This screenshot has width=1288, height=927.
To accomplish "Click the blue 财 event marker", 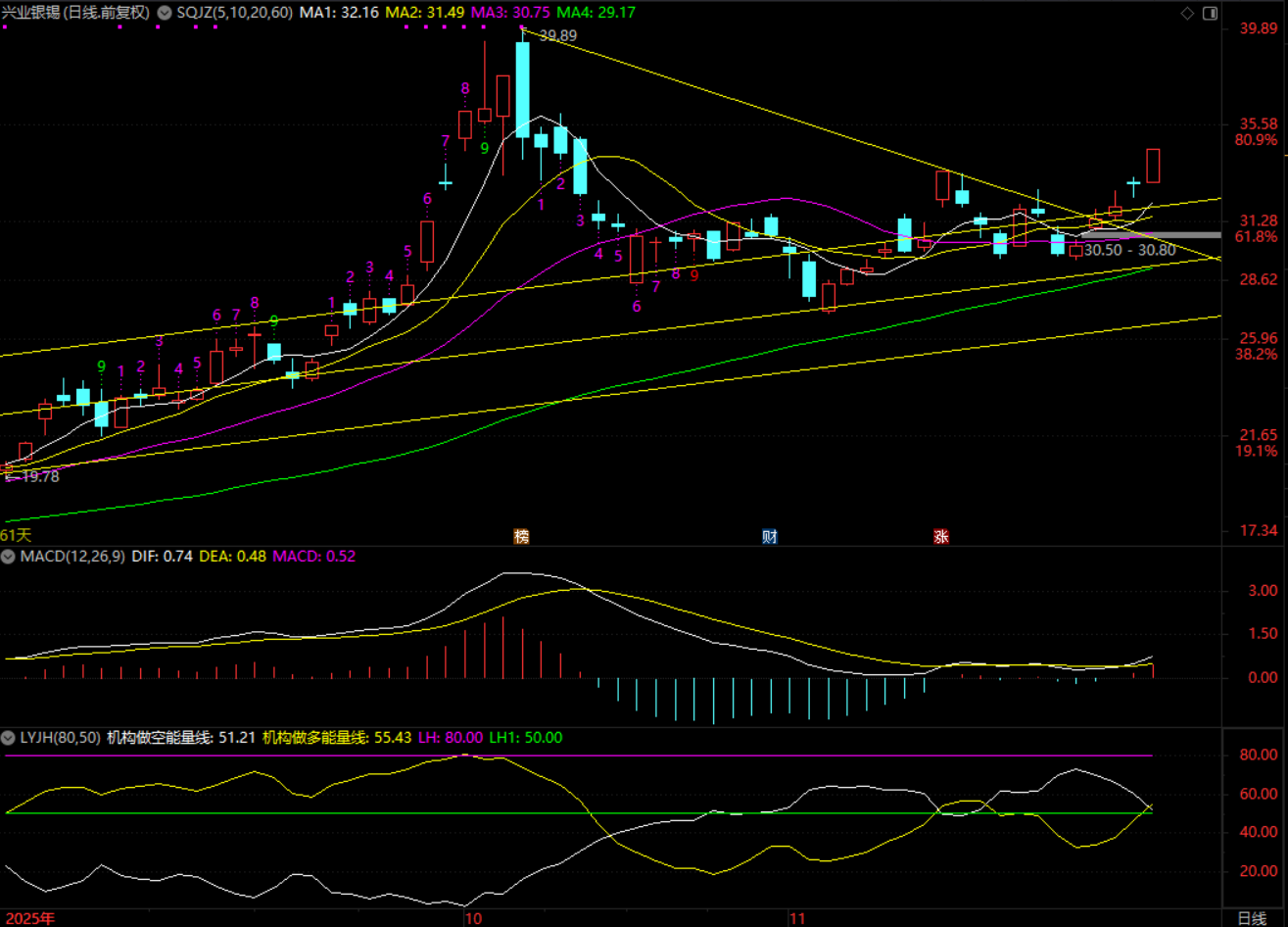I will [x=770, y=536].
